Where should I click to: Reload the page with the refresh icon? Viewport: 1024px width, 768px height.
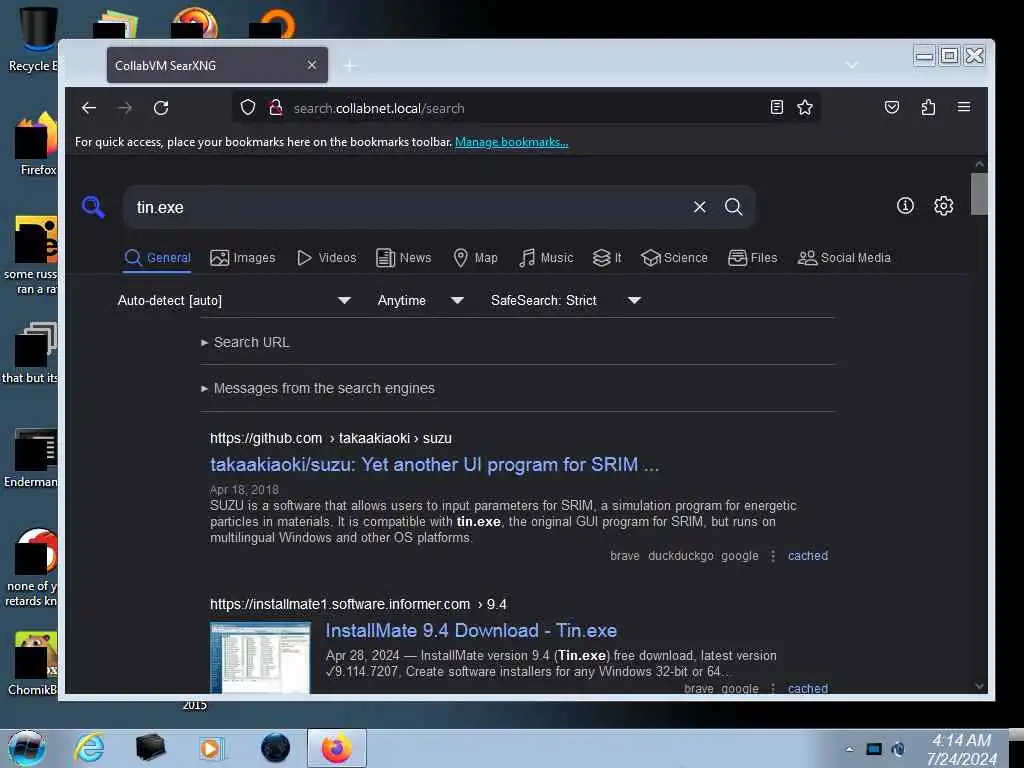click(x=161, y=108)
